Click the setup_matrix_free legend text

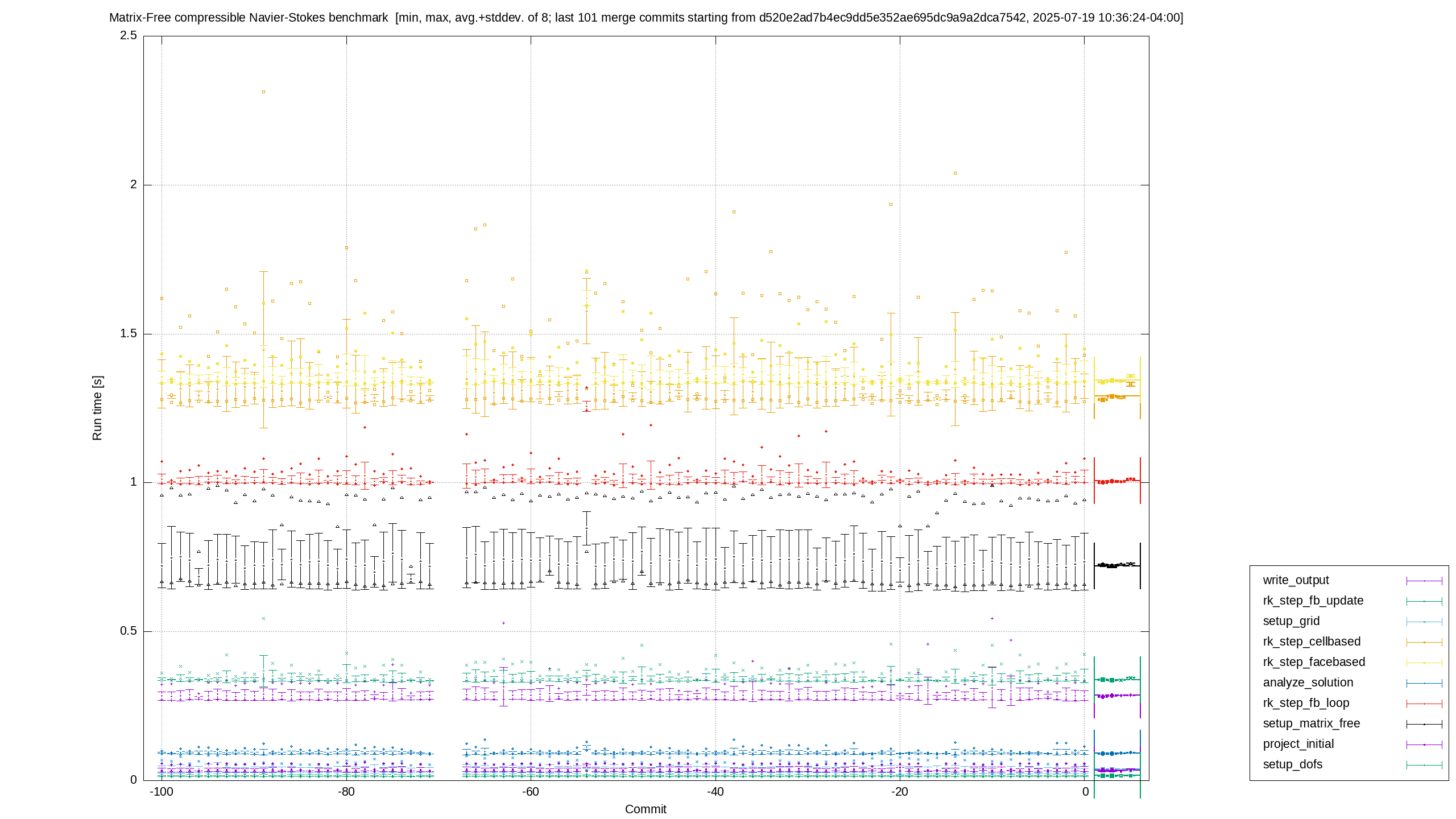click(x=1312, y=723)
